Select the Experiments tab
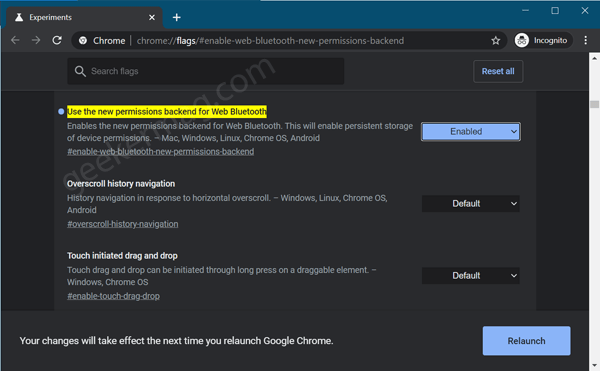Screen dimensions: 600x371 click(84, 18)
